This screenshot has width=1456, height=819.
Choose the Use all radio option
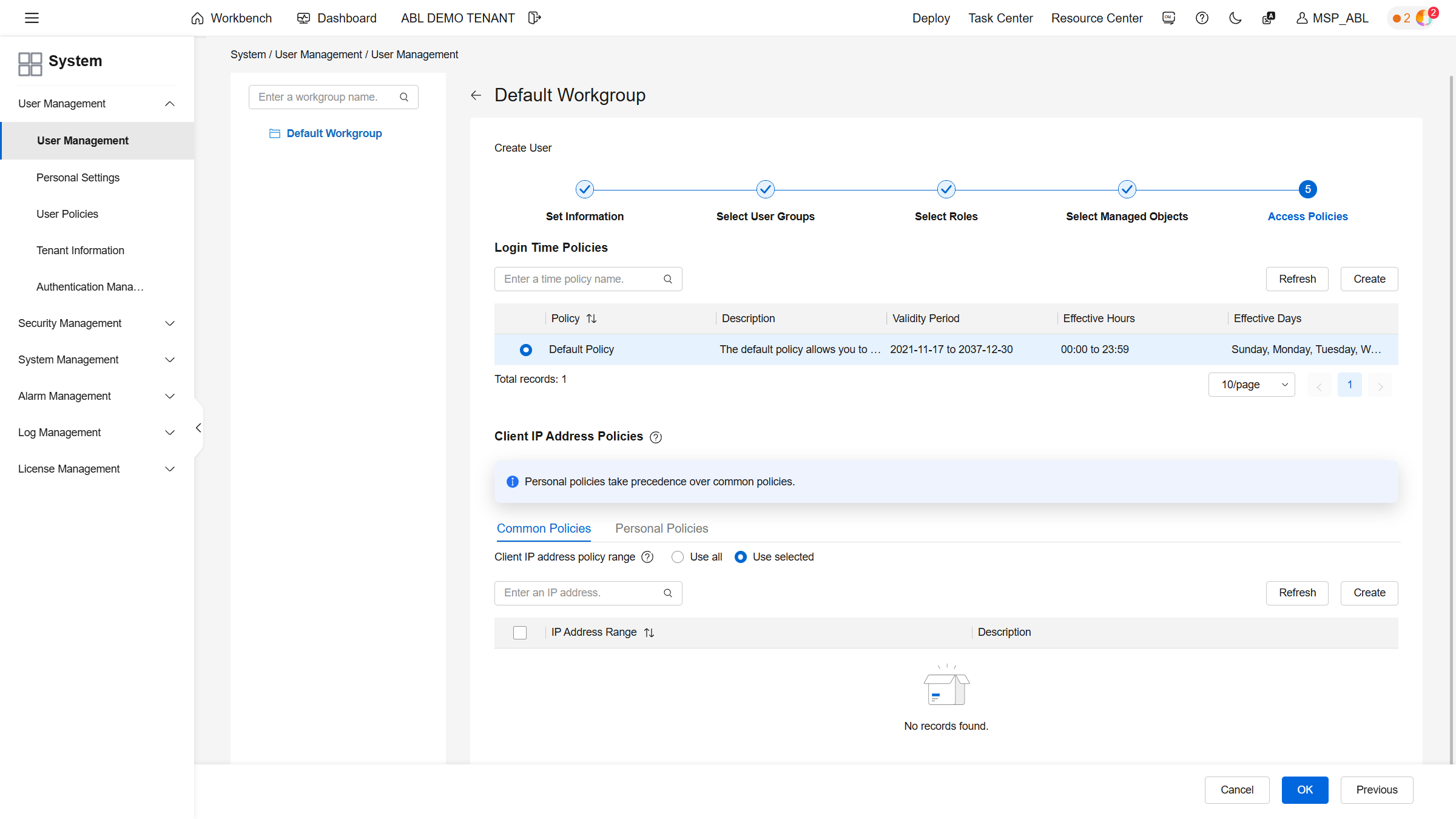(x=678, y=557)
